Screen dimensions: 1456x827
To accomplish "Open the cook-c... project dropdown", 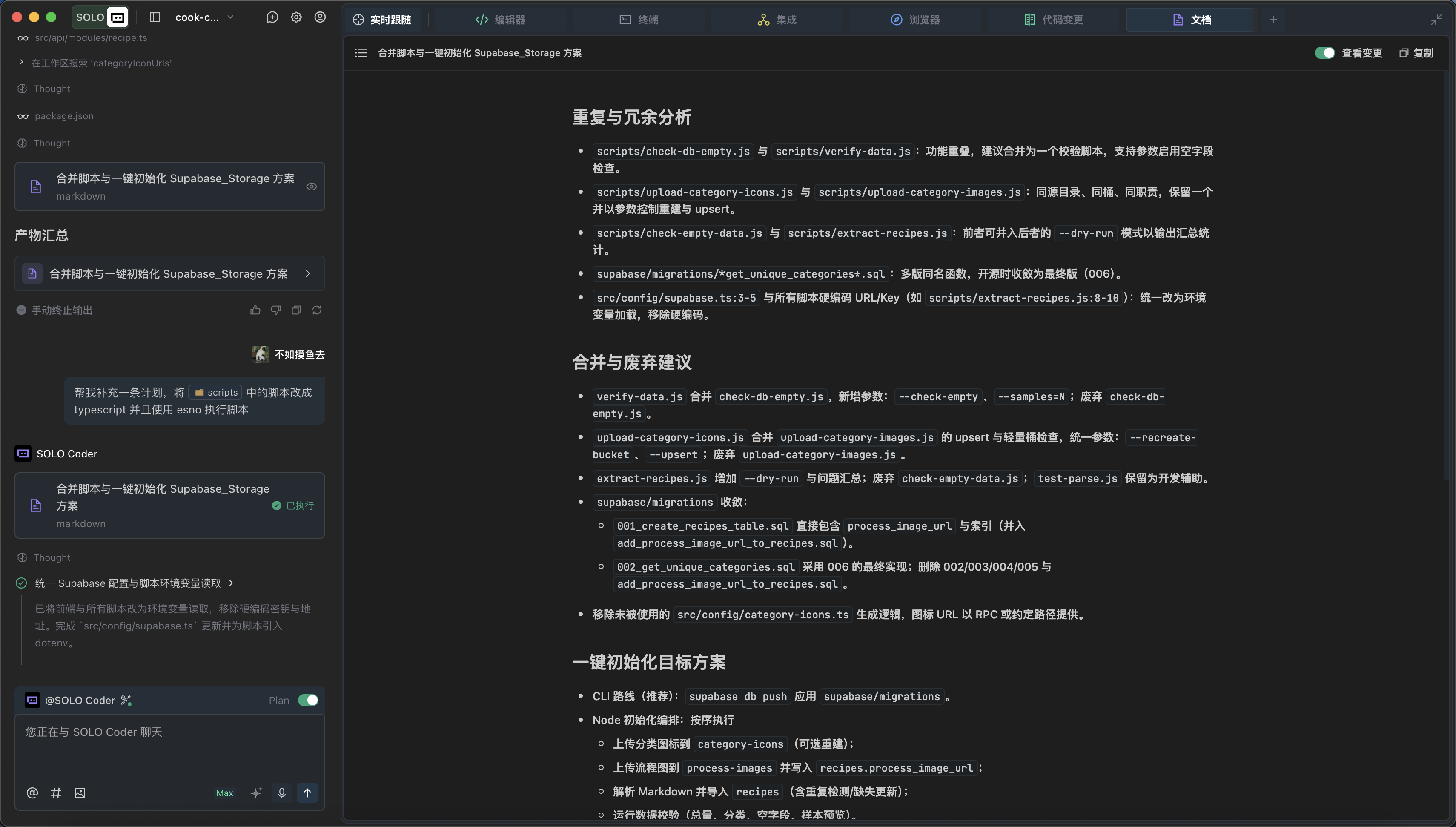I will [x=204, y=17].
